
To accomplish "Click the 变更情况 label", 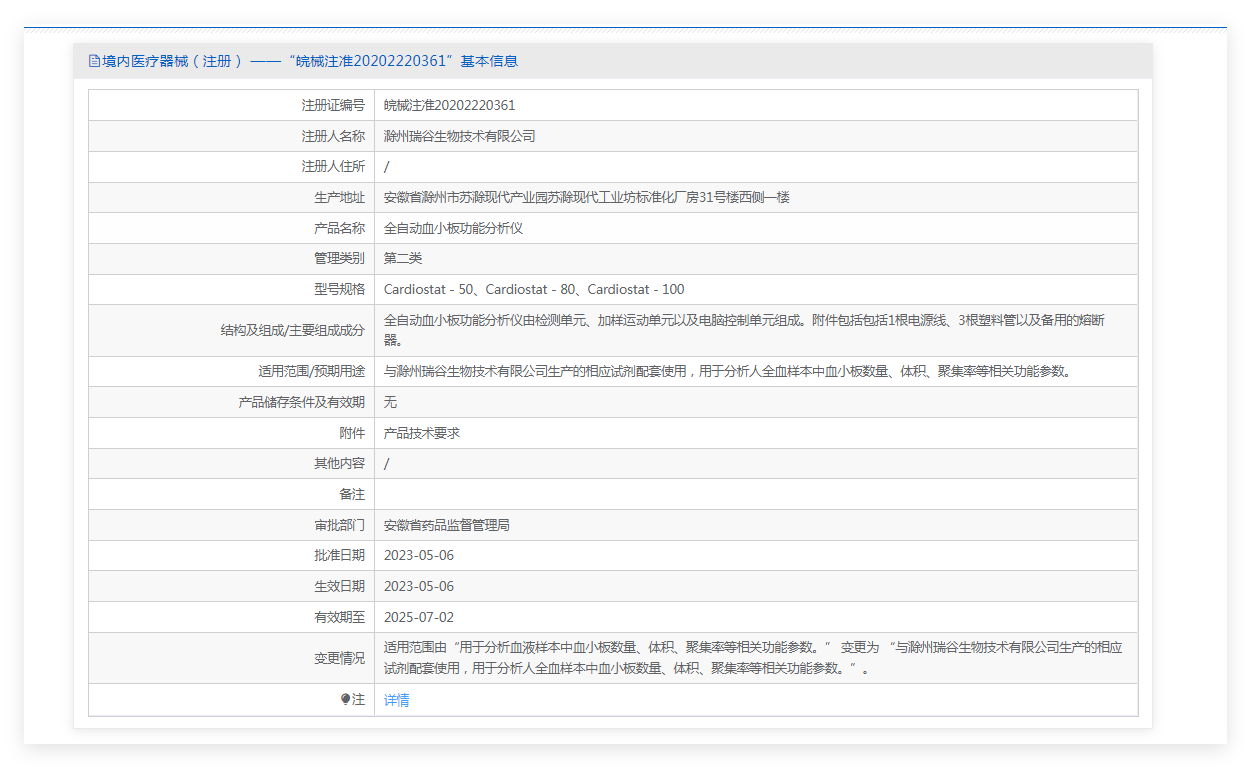I will click(340, 658).
